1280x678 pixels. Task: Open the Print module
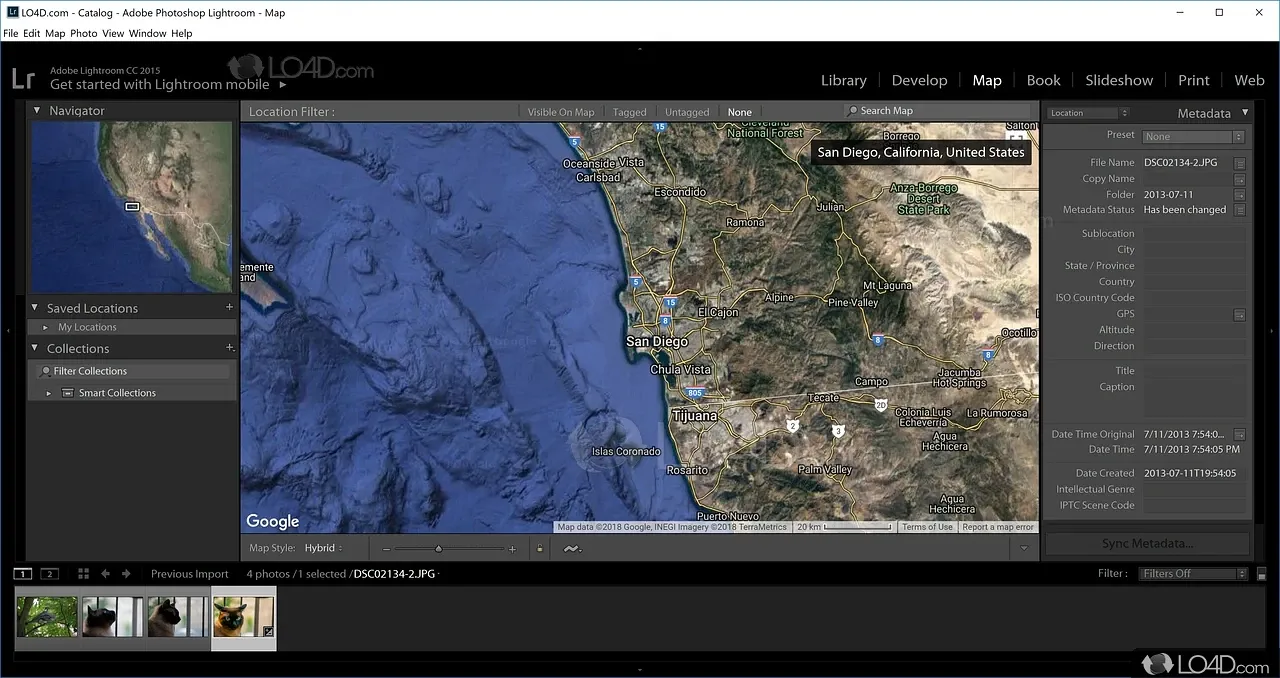pyautogui.click(x=1194, y=80)
